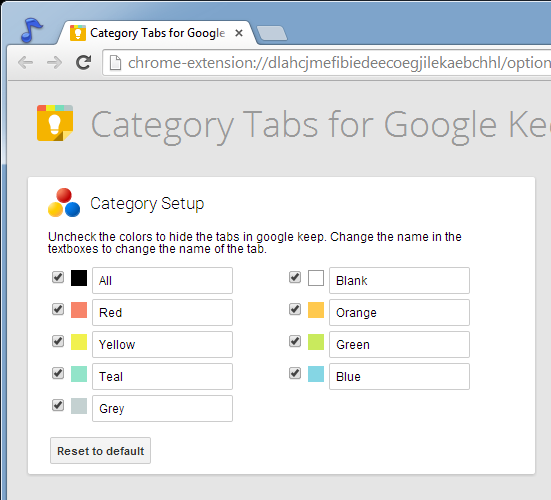Click the page info icon in address bar
Image resolution: width=551 pixels, height=500 pixels.
[x=116, y=63]
